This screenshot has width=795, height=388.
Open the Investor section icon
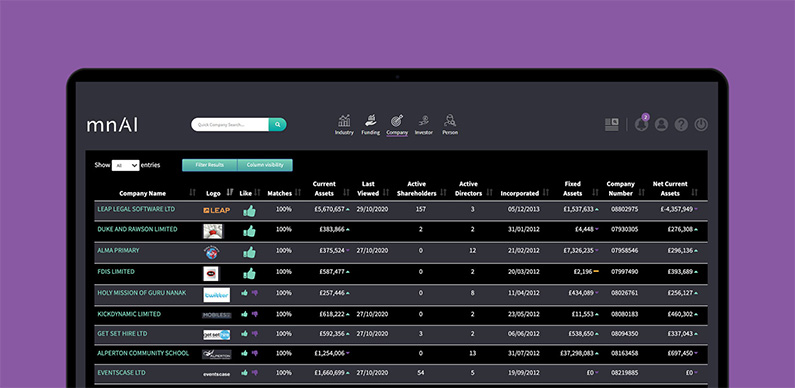(x=423, y=121)
